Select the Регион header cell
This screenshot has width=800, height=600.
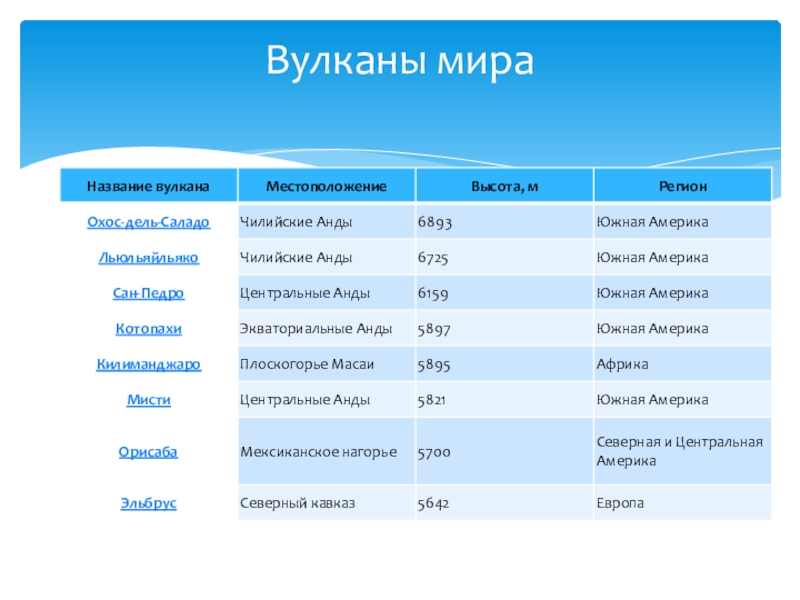coord(683,186)
